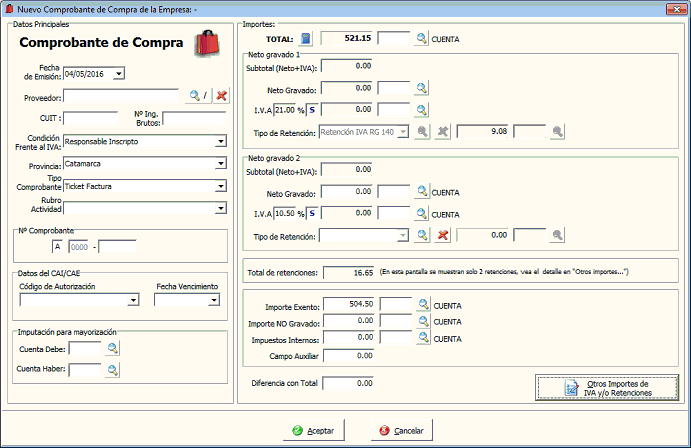Viewport: 691px width, 448px height.
Task: Open account lookup for I.V.A 10.50%
Action: 422,213
